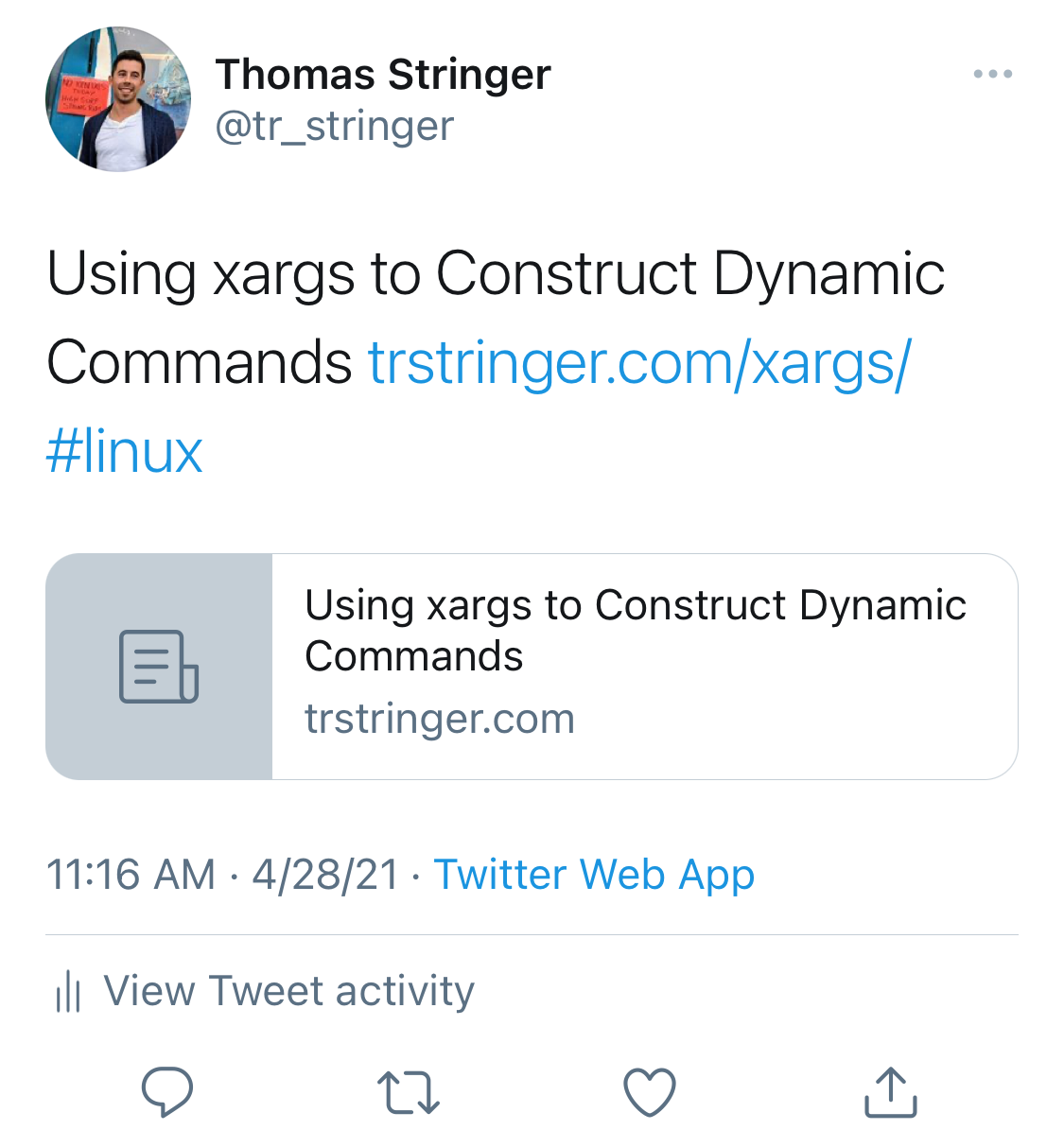Tap the share upload icon
Viewport: 1064px width, 1130px height.
click(x=891, y=1092)
